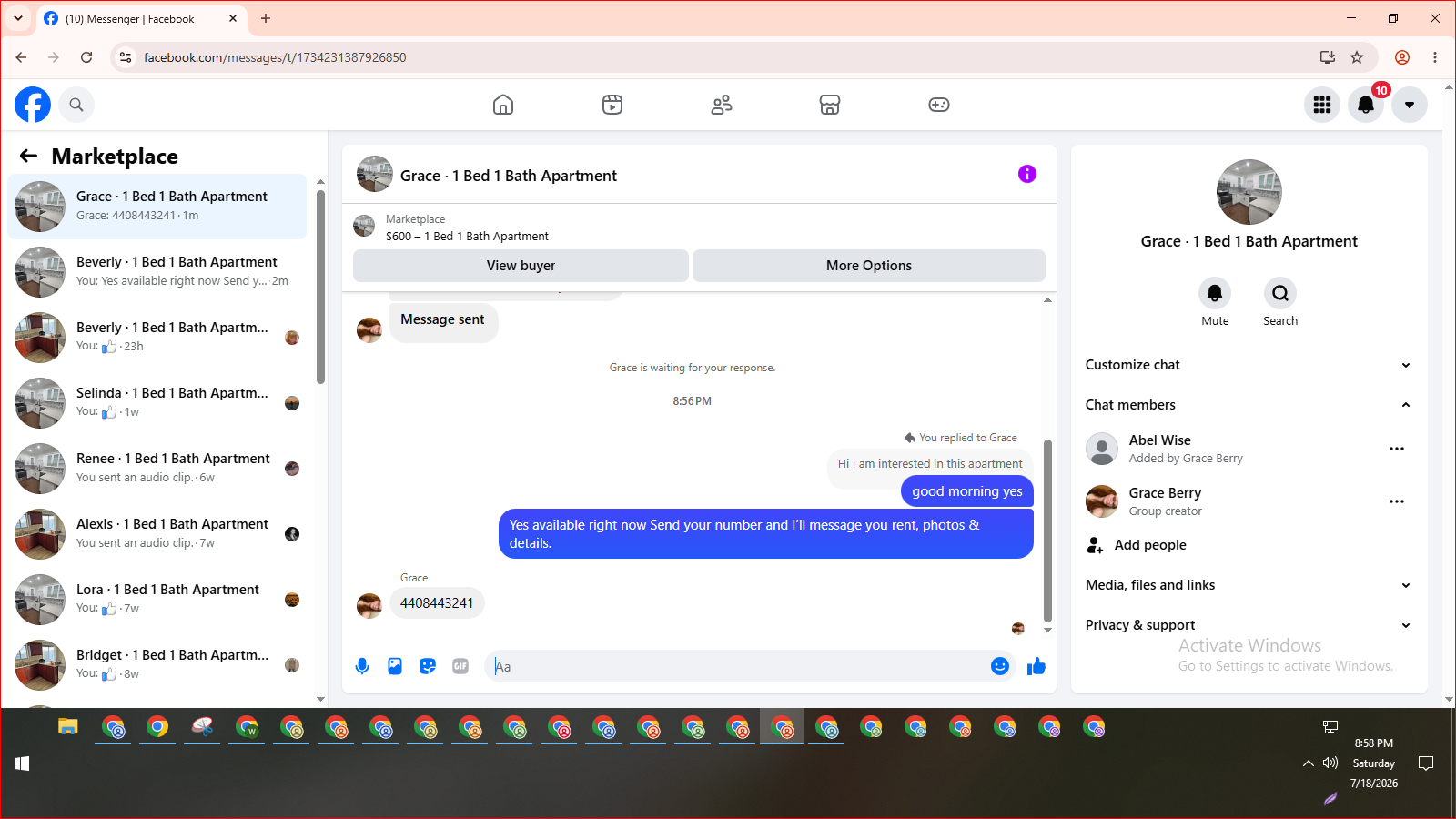Open the Facebook menu grid icon
This screenshot has height=819, width=1456.
tap(1322, 105)
